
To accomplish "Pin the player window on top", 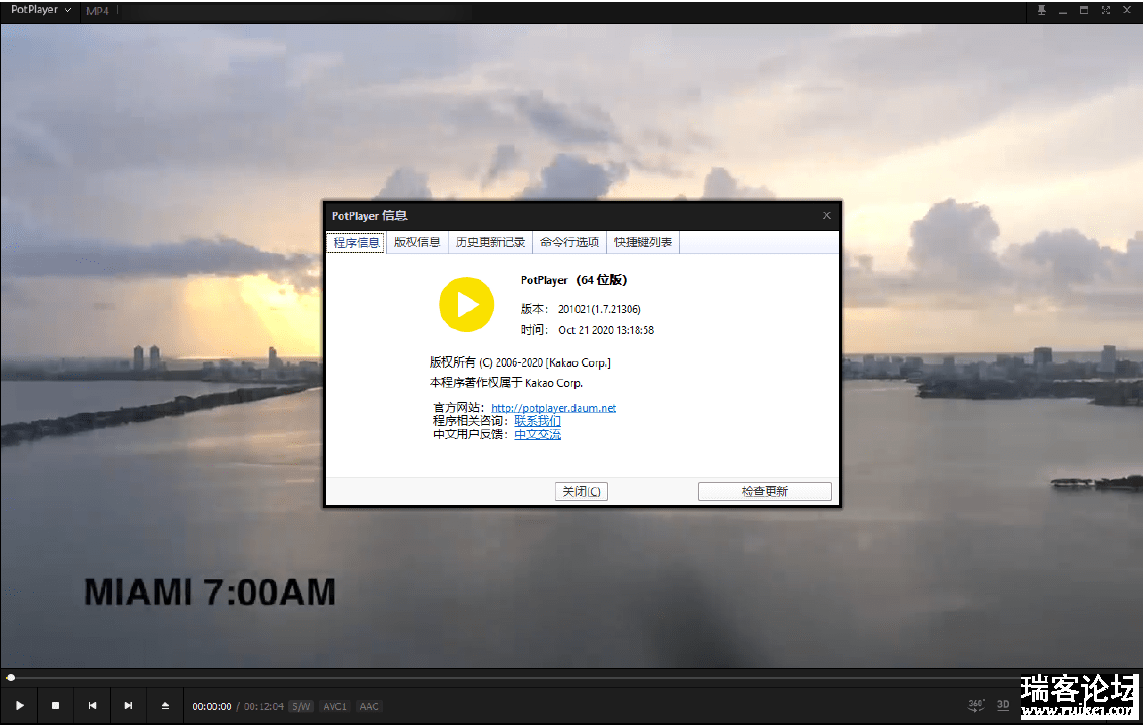I will [1042, 10].
